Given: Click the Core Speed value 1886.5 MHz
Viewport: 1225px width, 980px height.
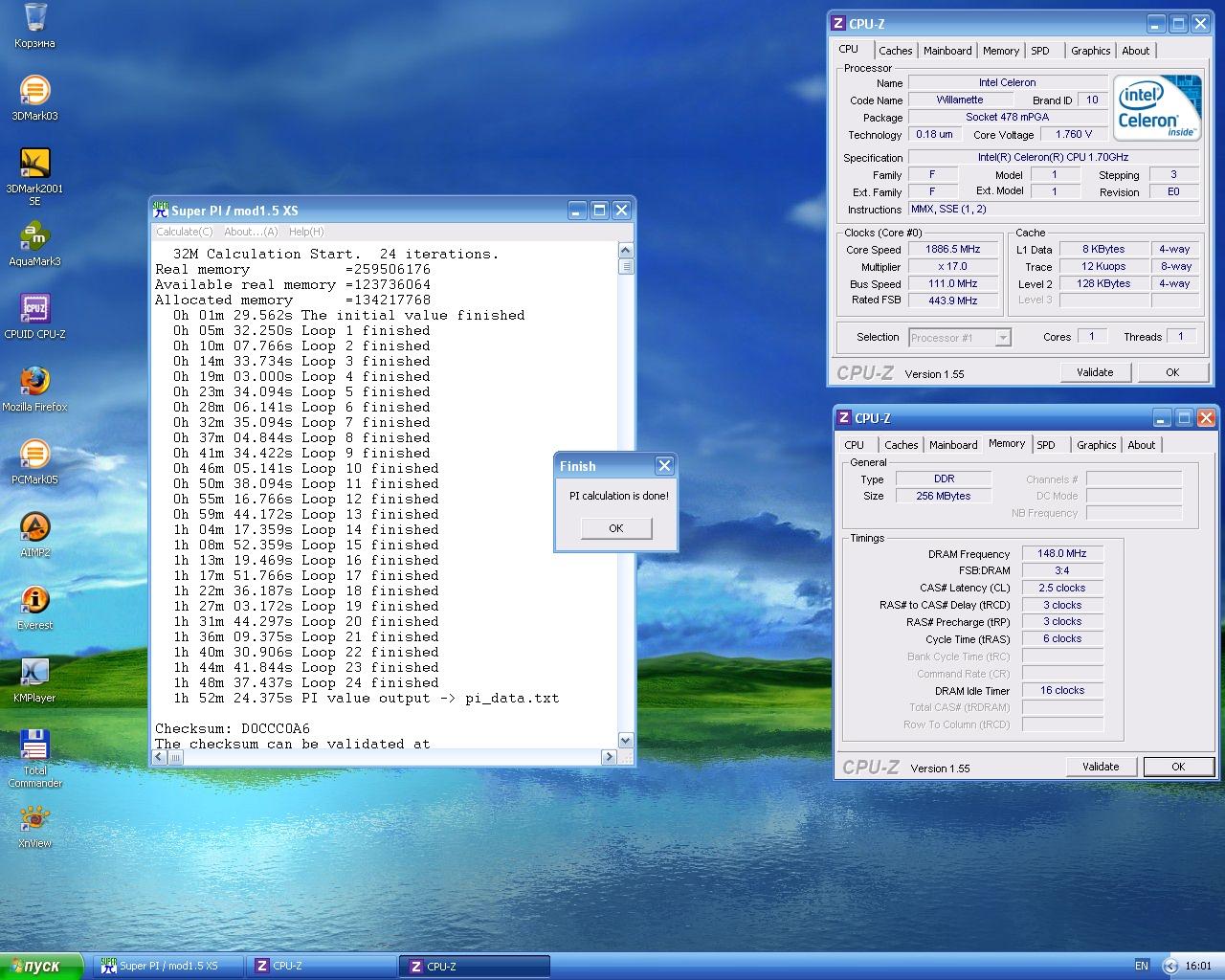Looking at the screenshot, I should 953,249.
